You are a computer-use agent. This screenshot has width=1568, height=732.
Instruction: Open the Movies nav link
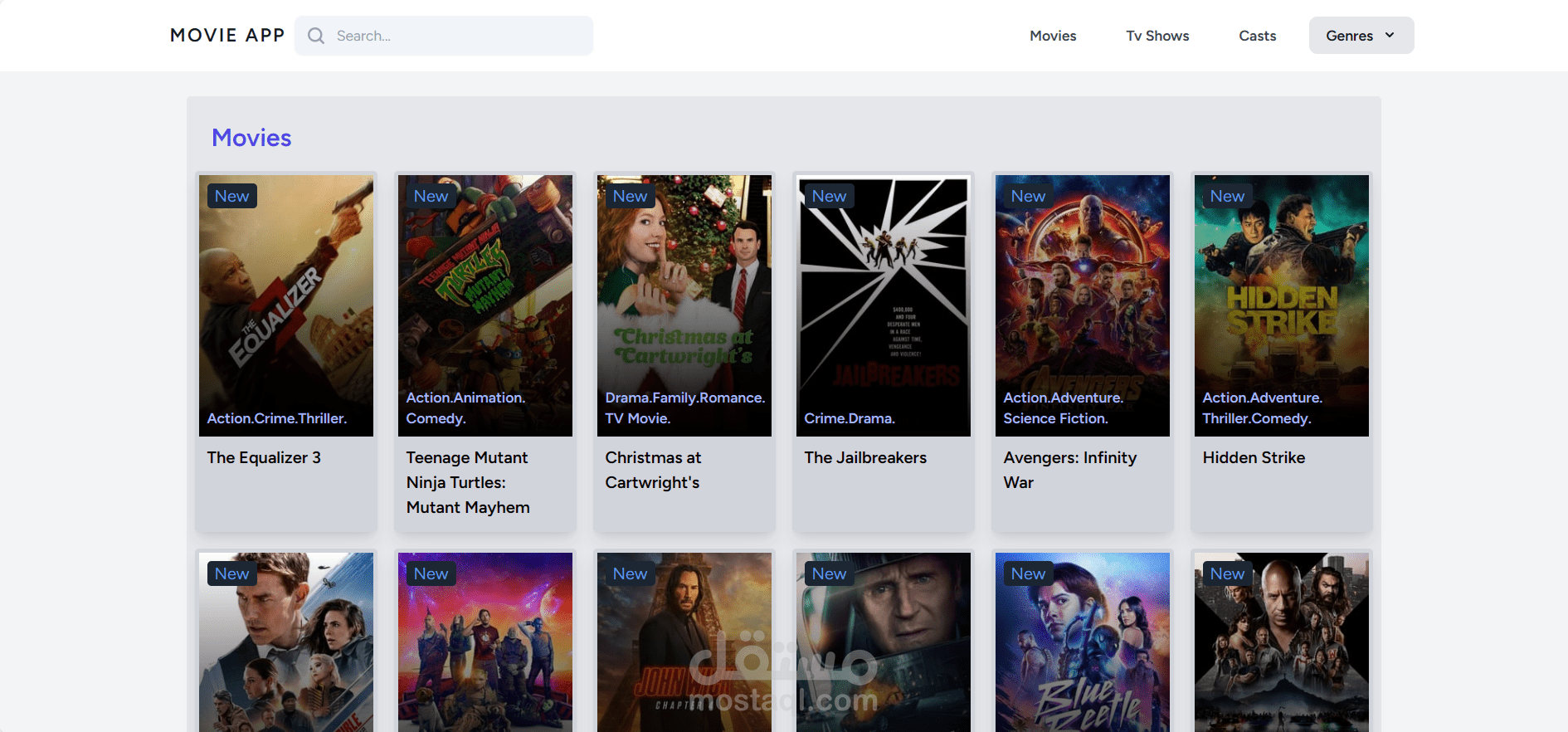(x=1053, y=36)
